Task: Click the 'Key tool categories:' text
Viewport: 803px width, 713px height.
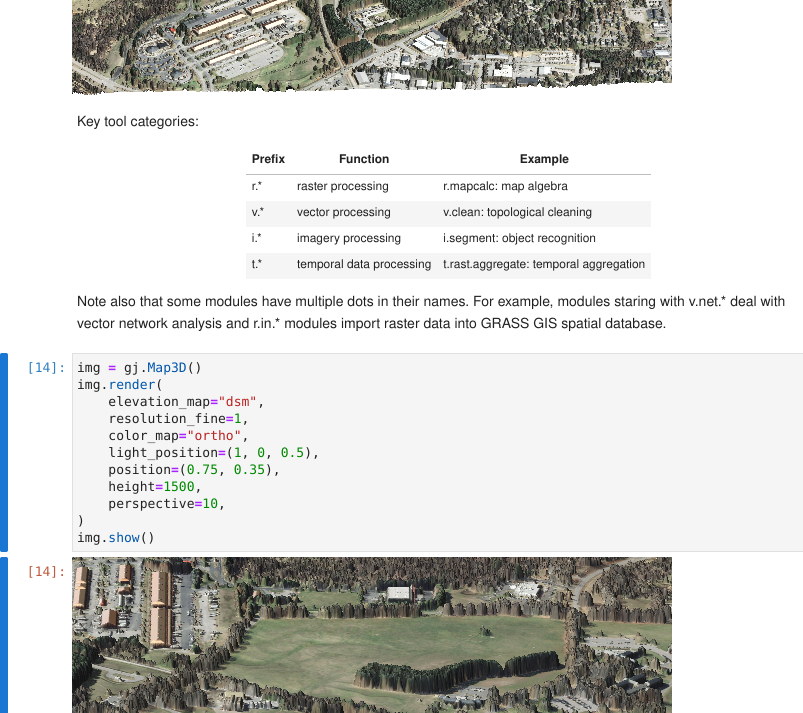Action: 138,121
